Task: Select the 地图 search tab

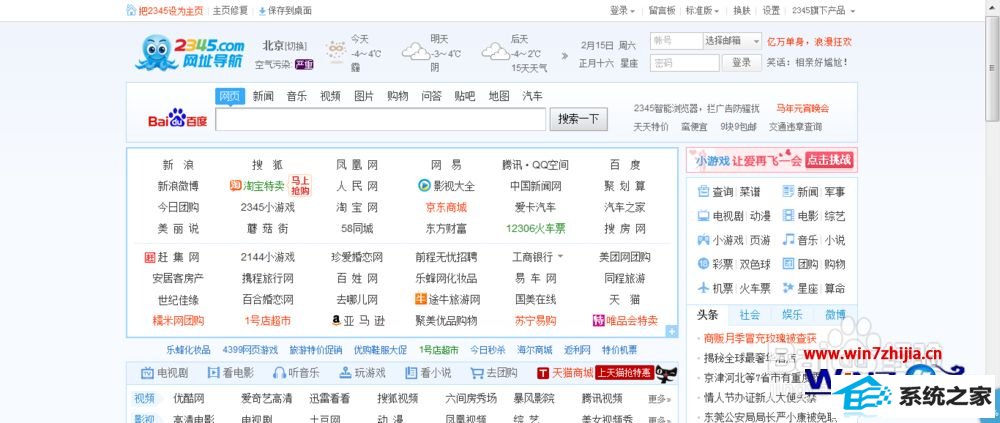Action: click(499, 96)
